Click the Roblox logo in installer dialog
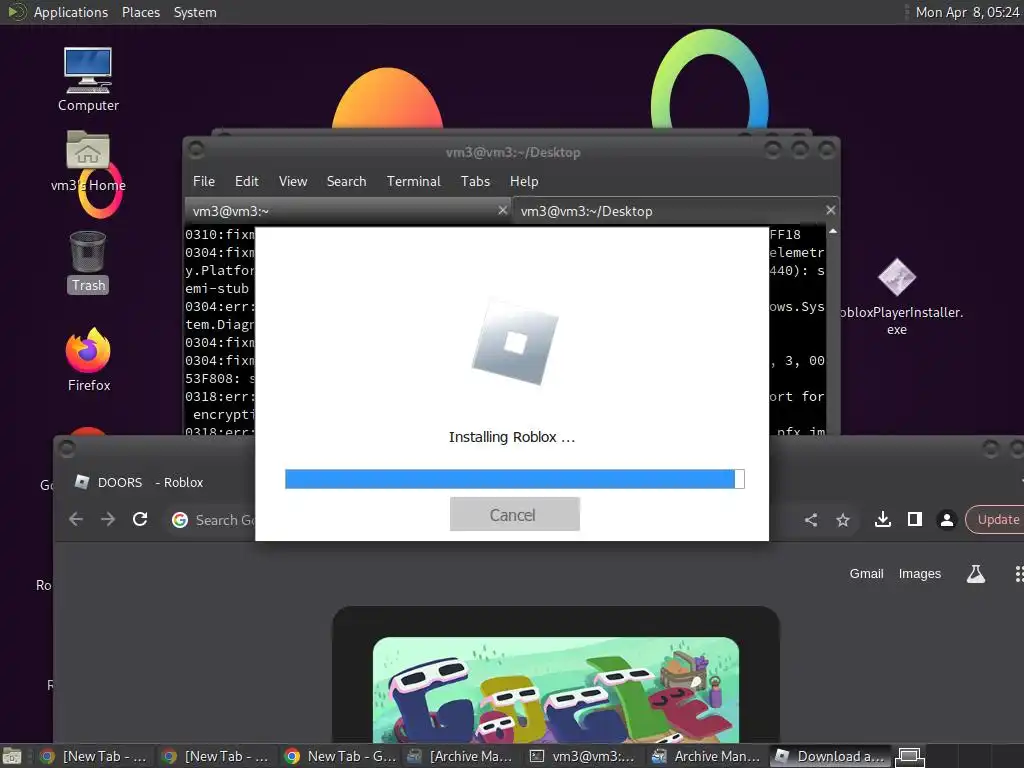This screenshot has width=1024, height=768. point(515,342)
